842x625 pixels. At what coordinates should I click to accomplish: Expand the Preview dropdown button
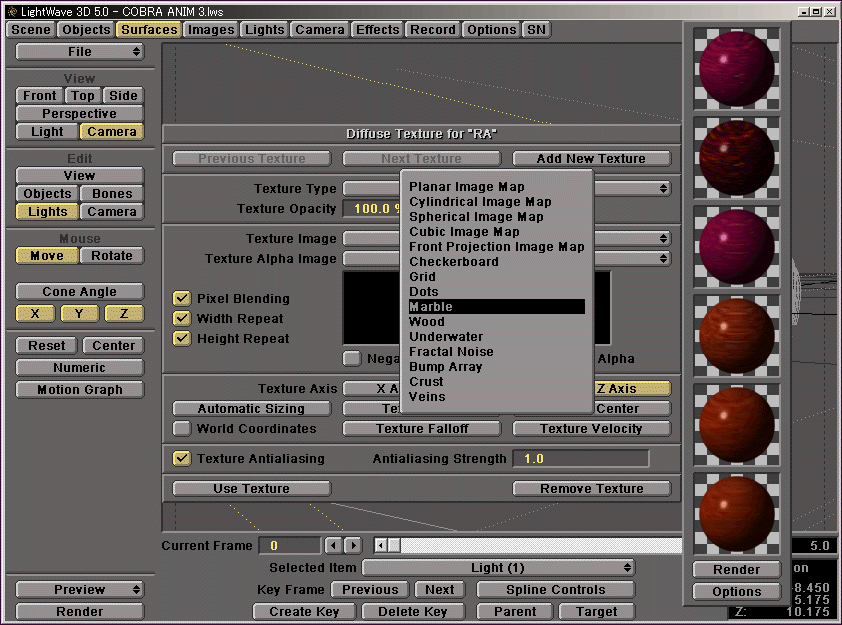(80, 589)
